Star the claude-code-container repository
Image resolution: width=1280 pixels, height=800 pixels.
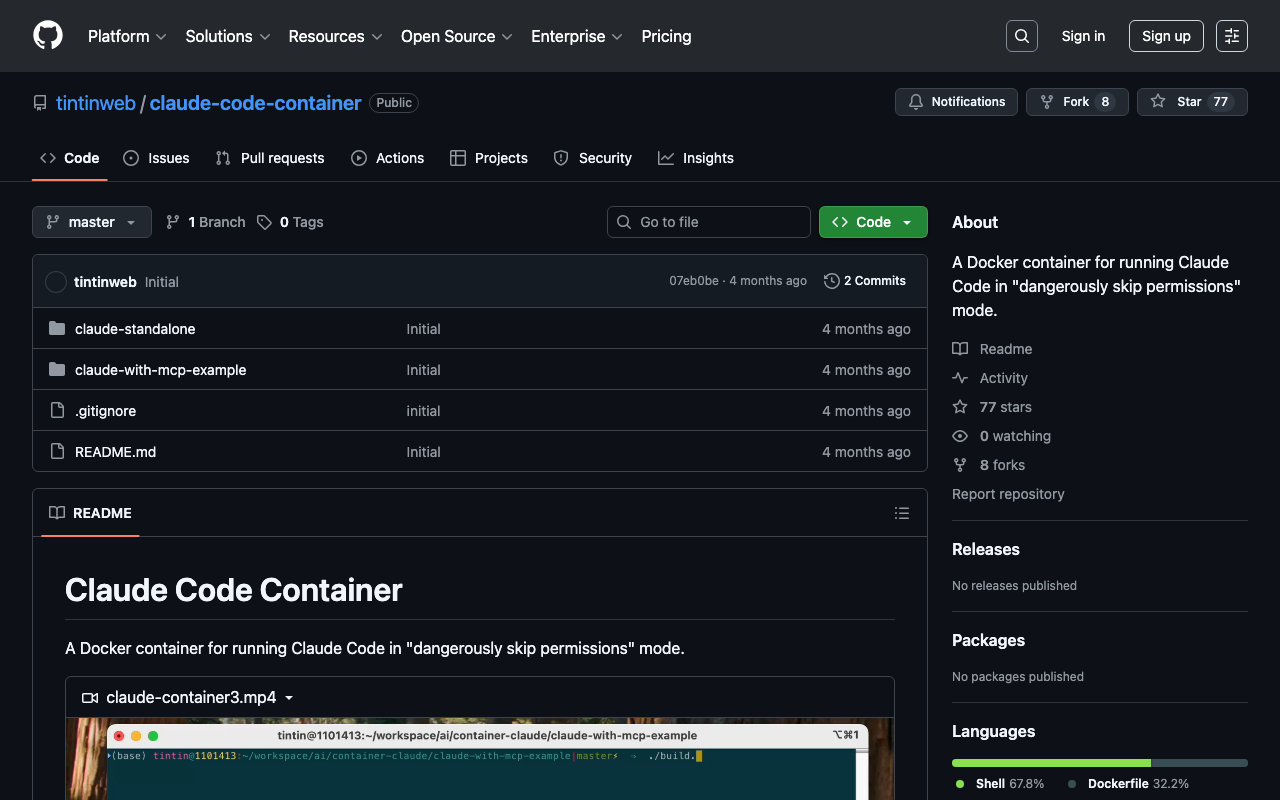1191,102
